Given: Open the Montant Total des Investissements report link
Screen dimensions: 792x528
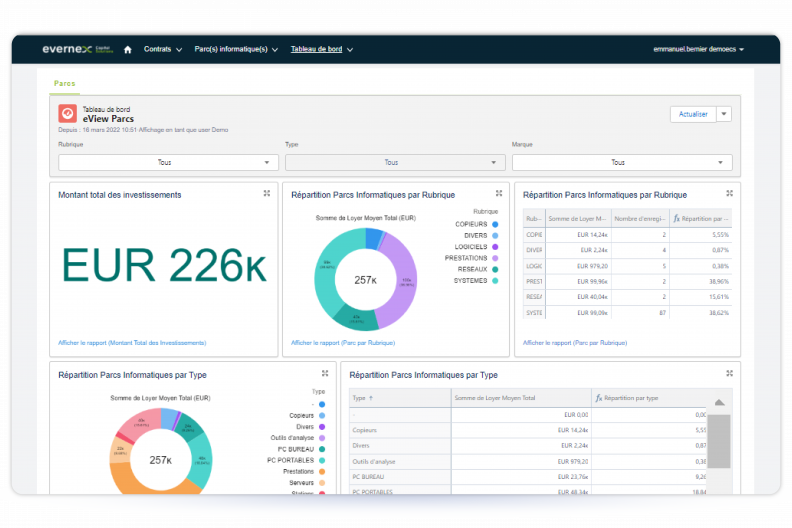Looking at the screenshot, I should [x=132, y=343].
